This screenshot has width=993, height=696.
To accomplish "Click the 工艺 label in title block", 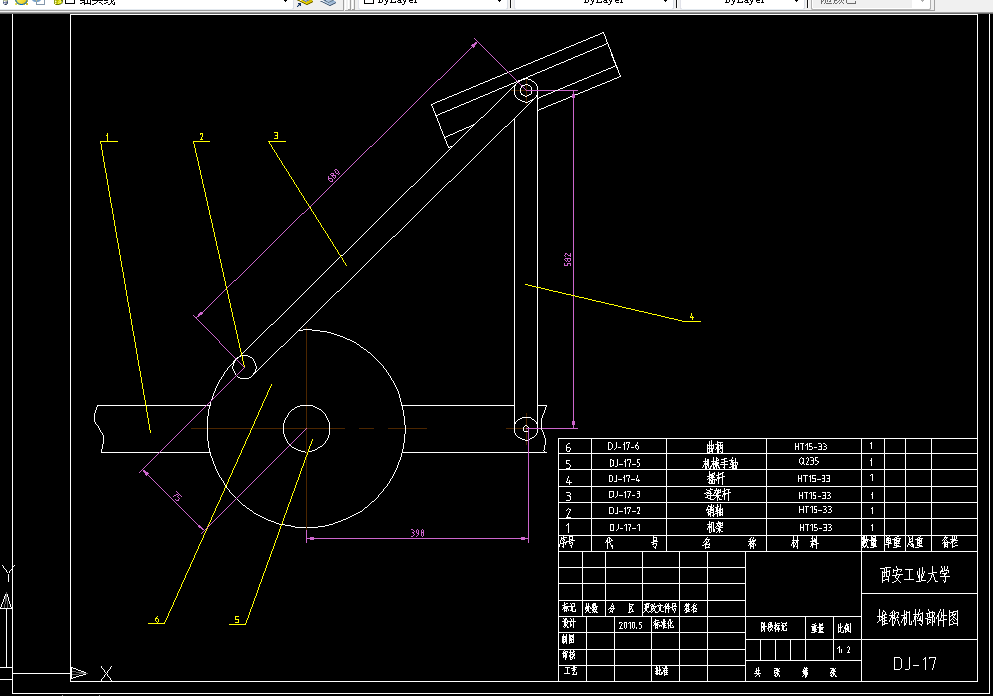I will click(570, 671).
